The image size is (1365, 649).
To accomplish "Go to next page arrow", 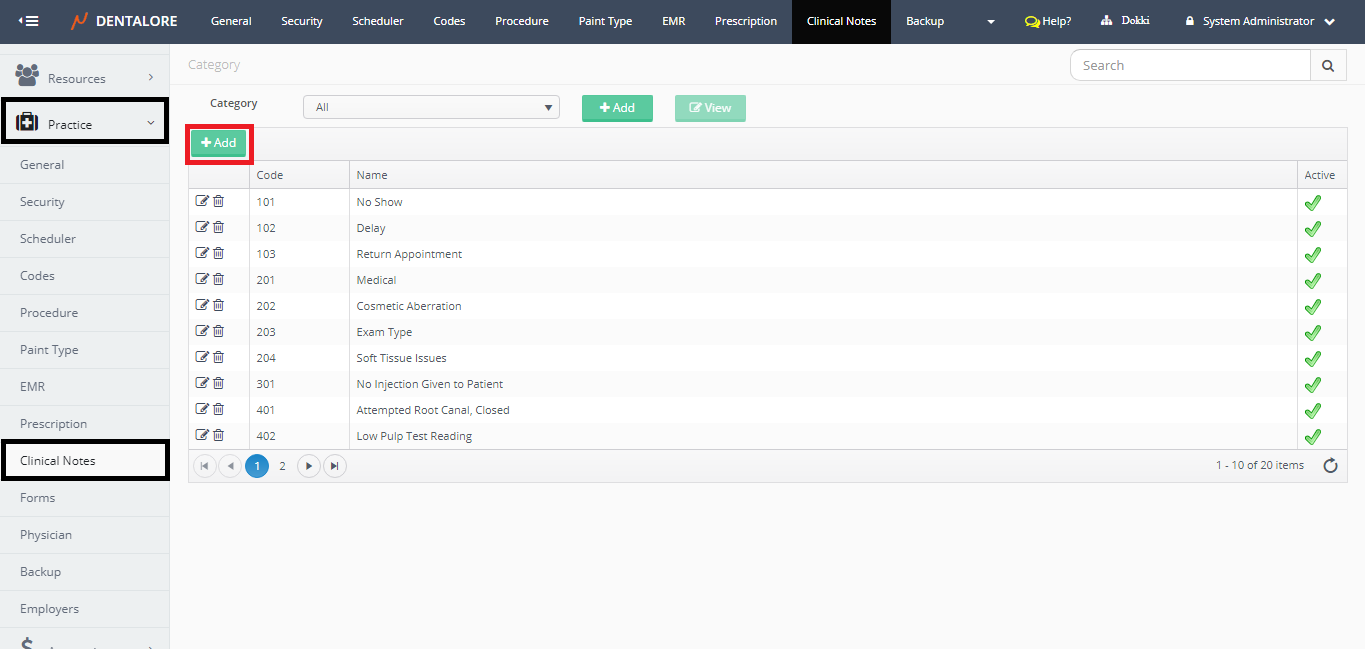I will pos(309,466).
